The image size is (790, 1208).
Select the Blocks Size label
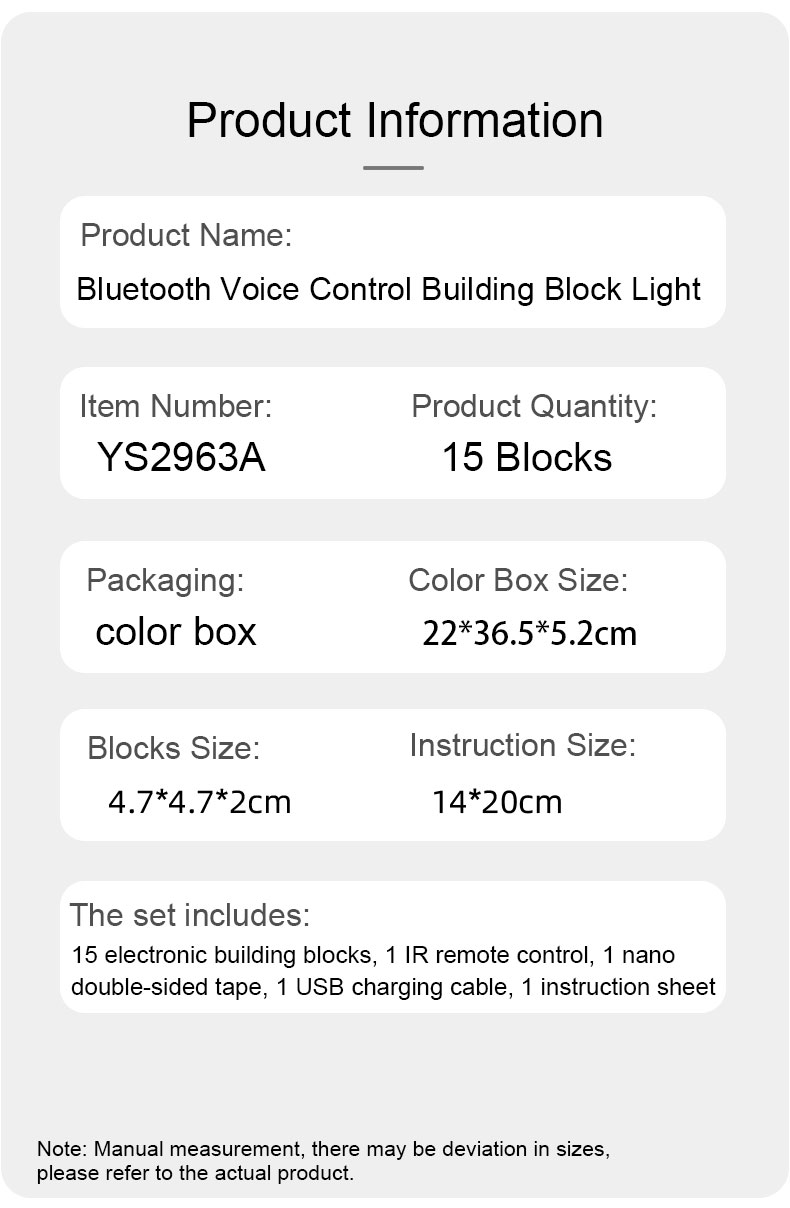pyautogui.click(x=173, y=748)
